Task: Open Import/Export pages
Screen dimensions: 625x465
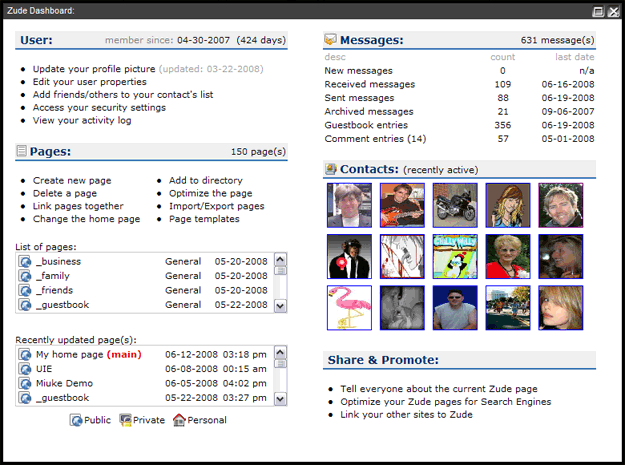Action: click(x=216, y=206)
